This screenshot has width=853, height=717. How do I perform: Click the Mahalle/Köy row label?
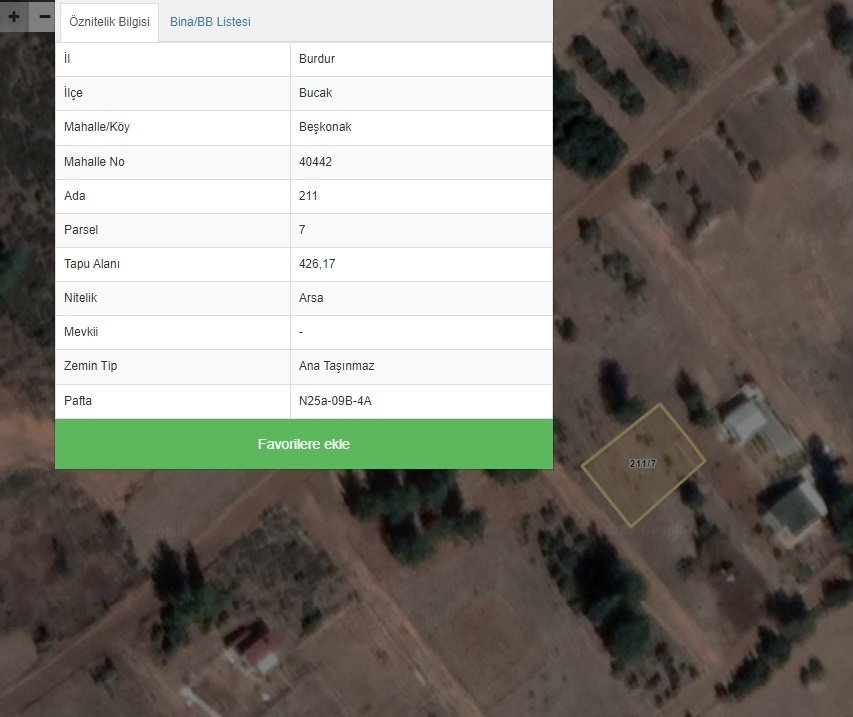click(x=96, y=127)
